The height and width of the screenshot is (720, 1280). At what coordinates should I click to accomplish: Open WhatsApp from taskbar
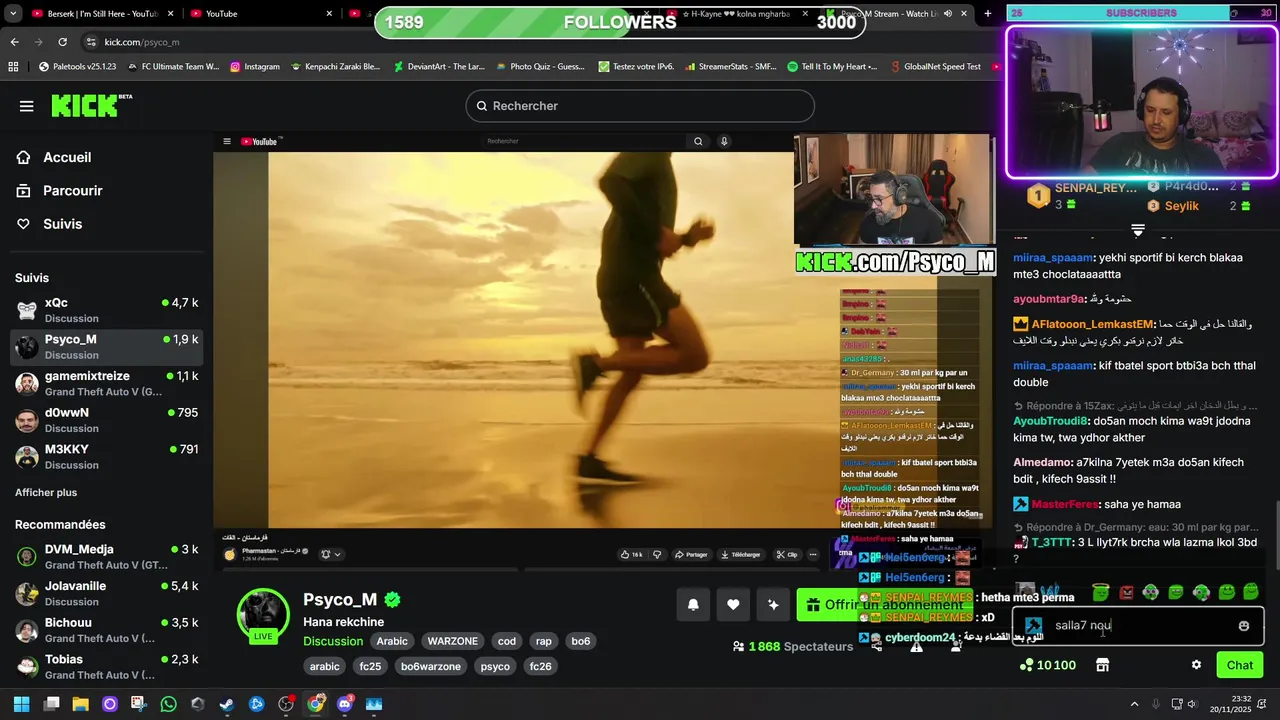pyautogui.click(x=169, y=704)
